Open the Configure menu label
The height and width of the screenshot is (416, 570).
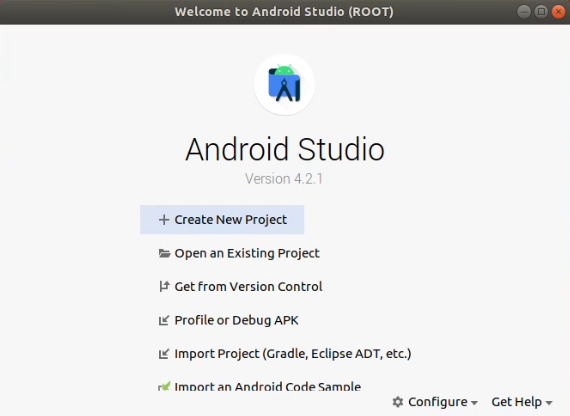click(438, 402)
